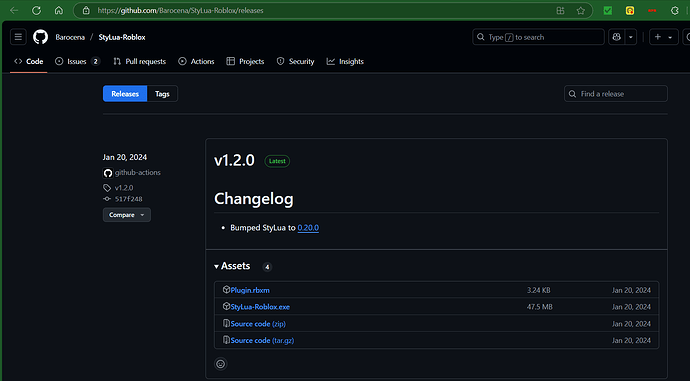Go to the browser home page icon
The image size is (690, 381).
coord(59,11)
